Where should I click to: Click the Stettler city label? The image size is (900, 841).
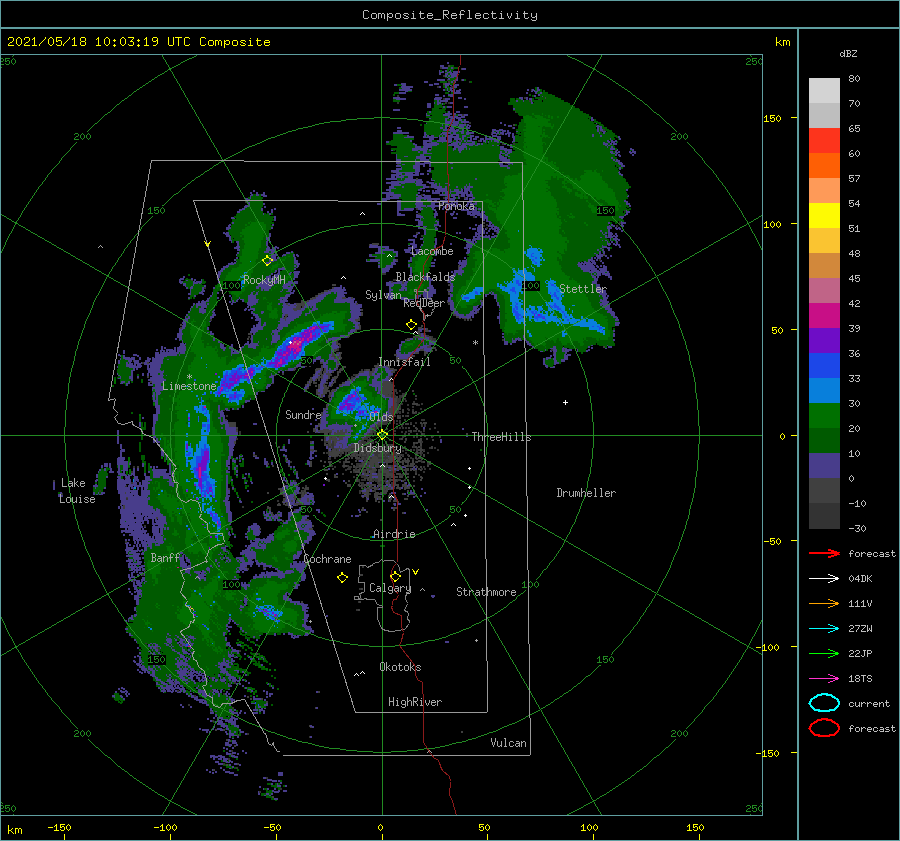coord(583,289)
